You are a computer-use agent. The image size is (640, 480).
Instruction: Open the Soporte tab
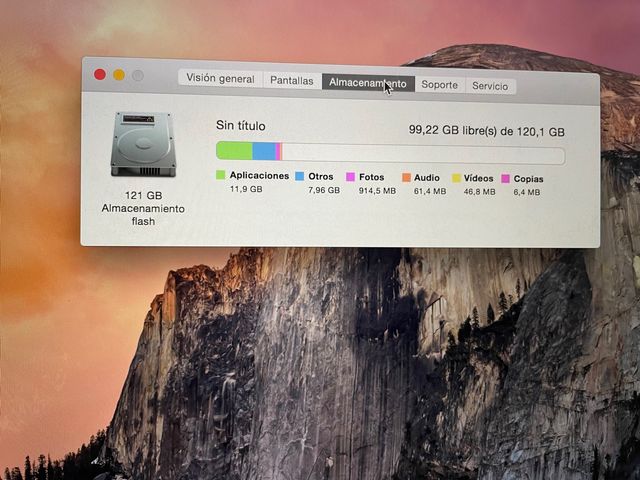[440, 85]
